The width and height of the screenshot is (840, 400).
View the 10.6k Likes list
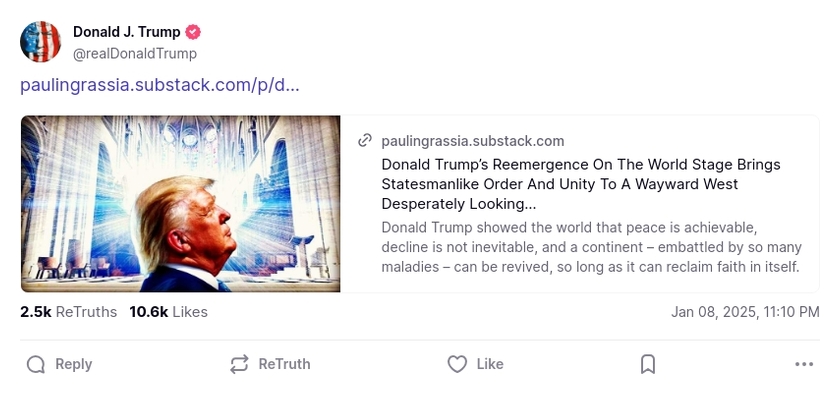click(168, 312)
